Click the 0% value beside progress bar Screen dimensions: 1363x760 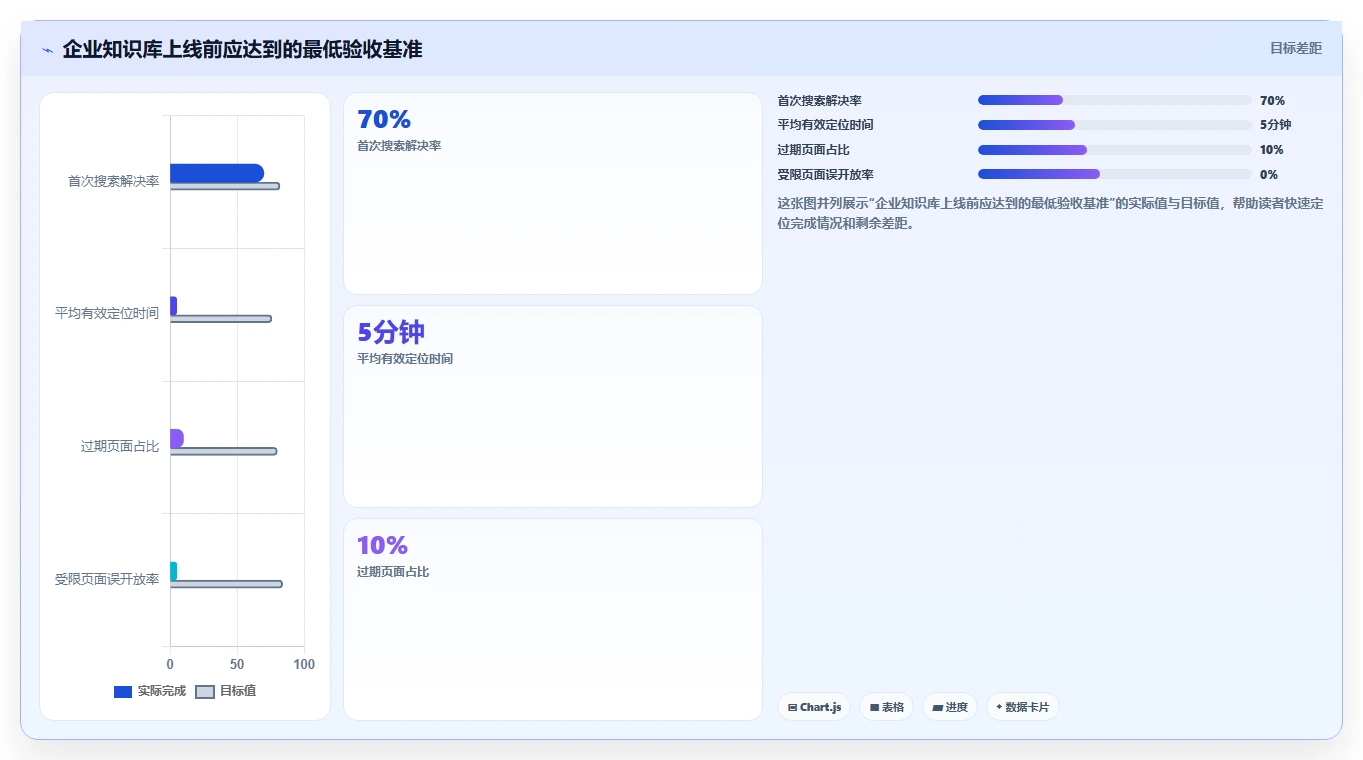1269,175
